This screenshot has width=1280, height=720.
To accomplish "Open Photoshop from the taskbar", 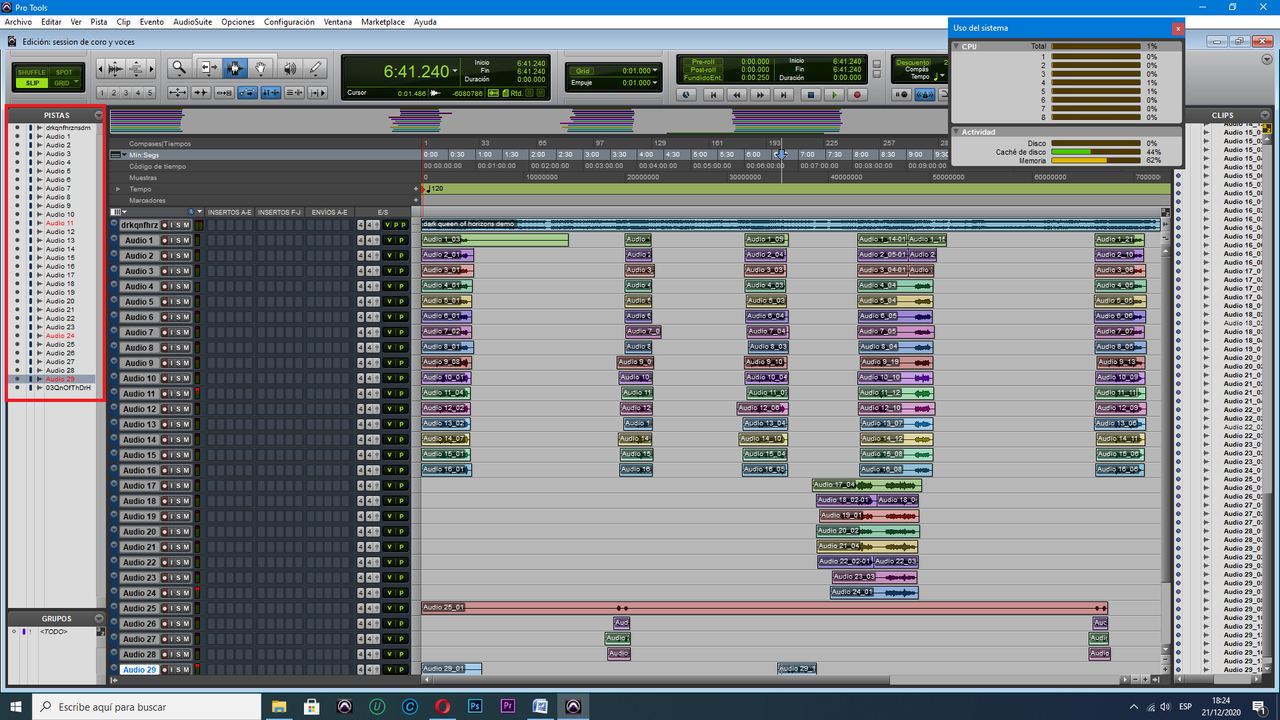I will click(x=475, y=707).
